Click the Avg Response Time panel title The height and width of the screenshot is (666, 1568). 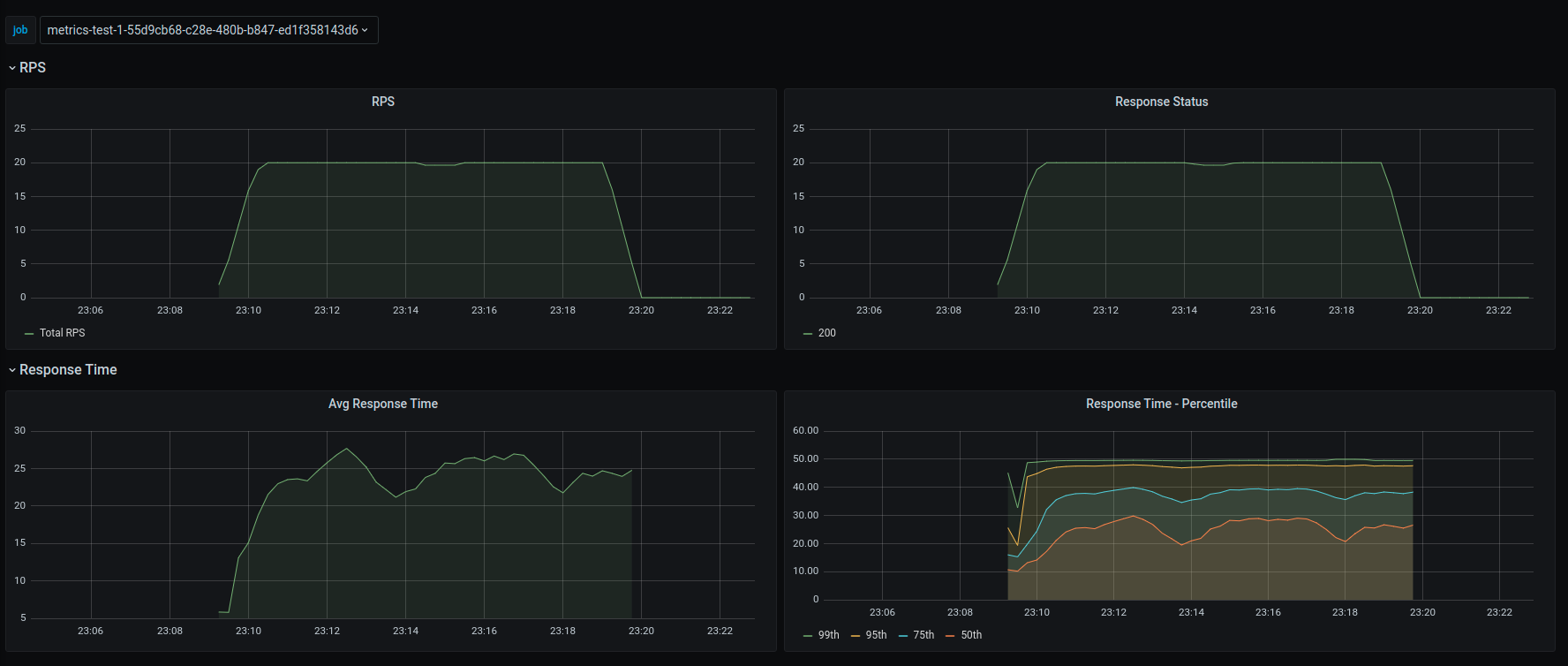tap(383, 404)
